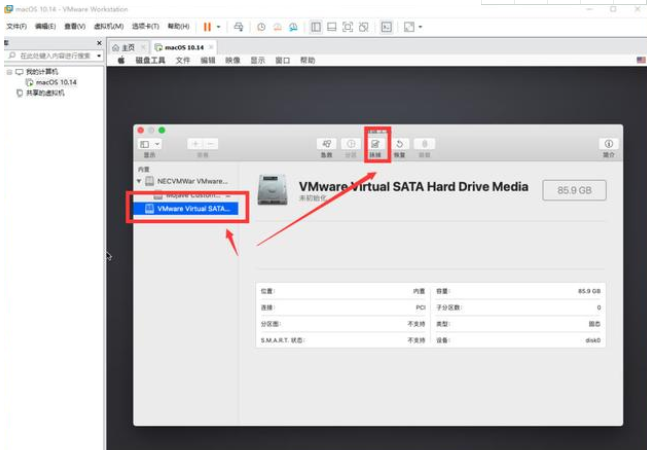Click the Partition (分区) toolbar icon

click(351, 145)
